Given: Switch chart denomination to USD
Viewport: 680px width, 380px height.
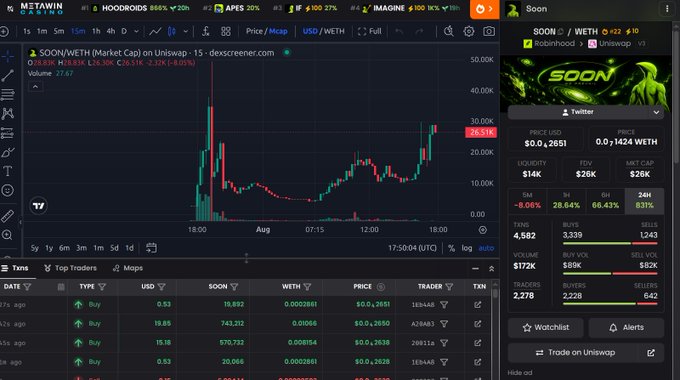Looking at the screenshot, I should pos(310,31).
